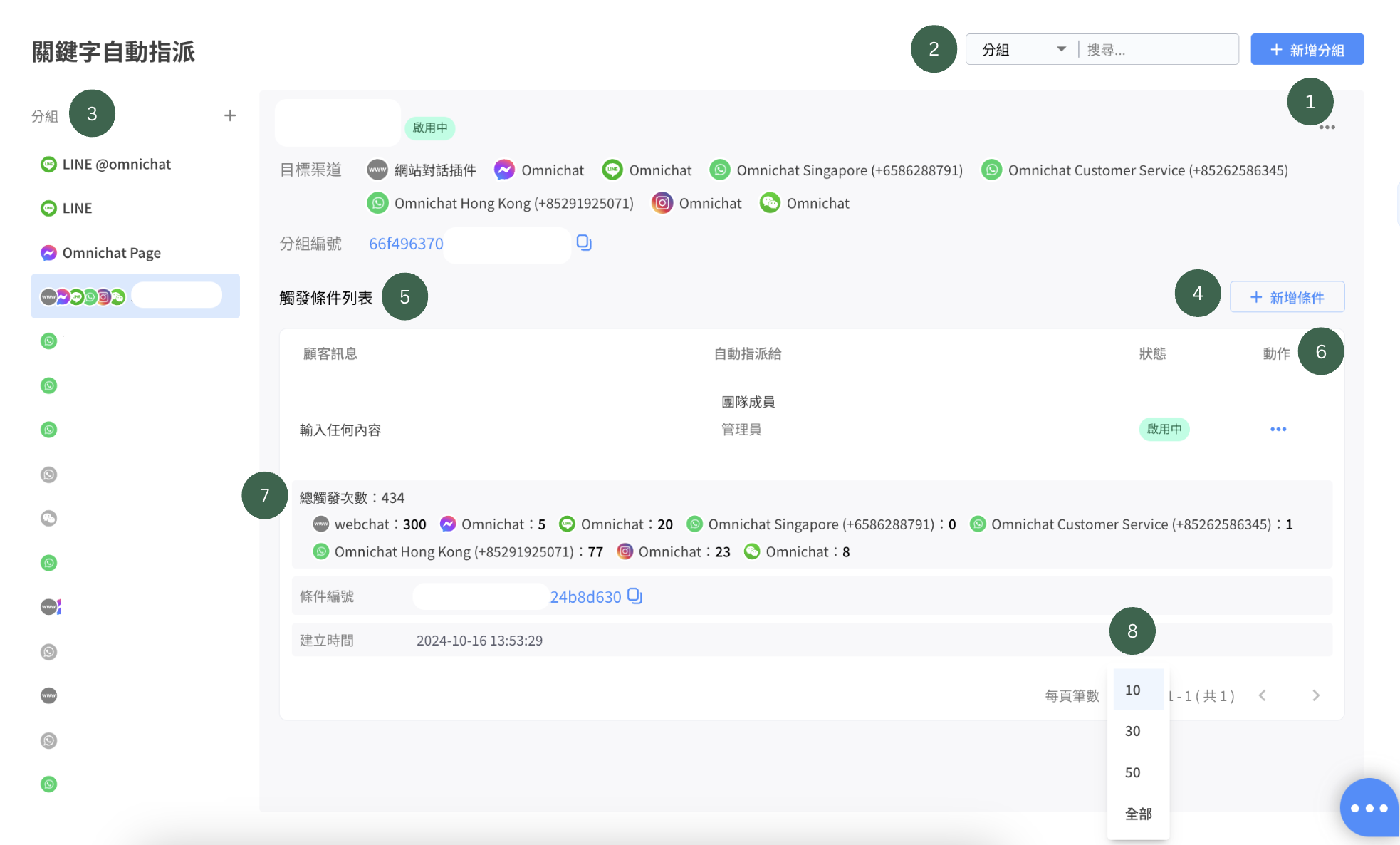Type in the 搜尋 search field
This screenshot has width=1400, height=845.
(x=1158, y=50)
